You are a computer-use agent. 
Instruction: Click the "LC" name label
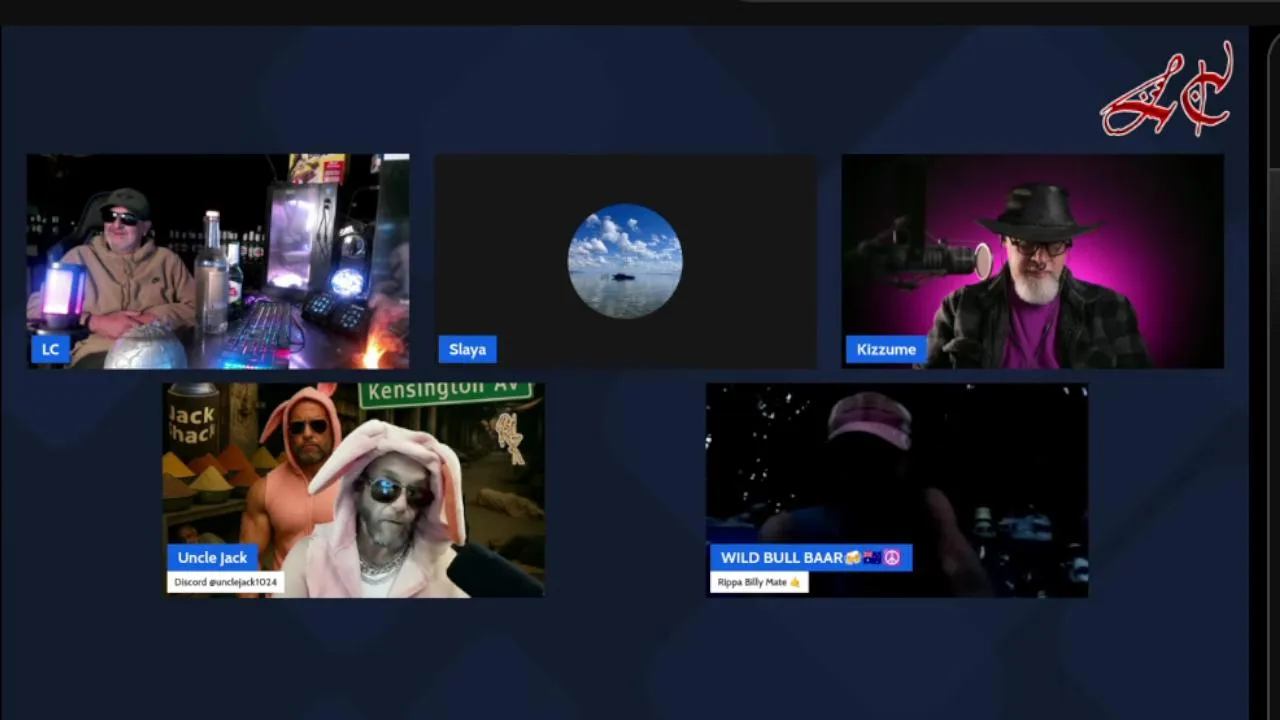50,349
